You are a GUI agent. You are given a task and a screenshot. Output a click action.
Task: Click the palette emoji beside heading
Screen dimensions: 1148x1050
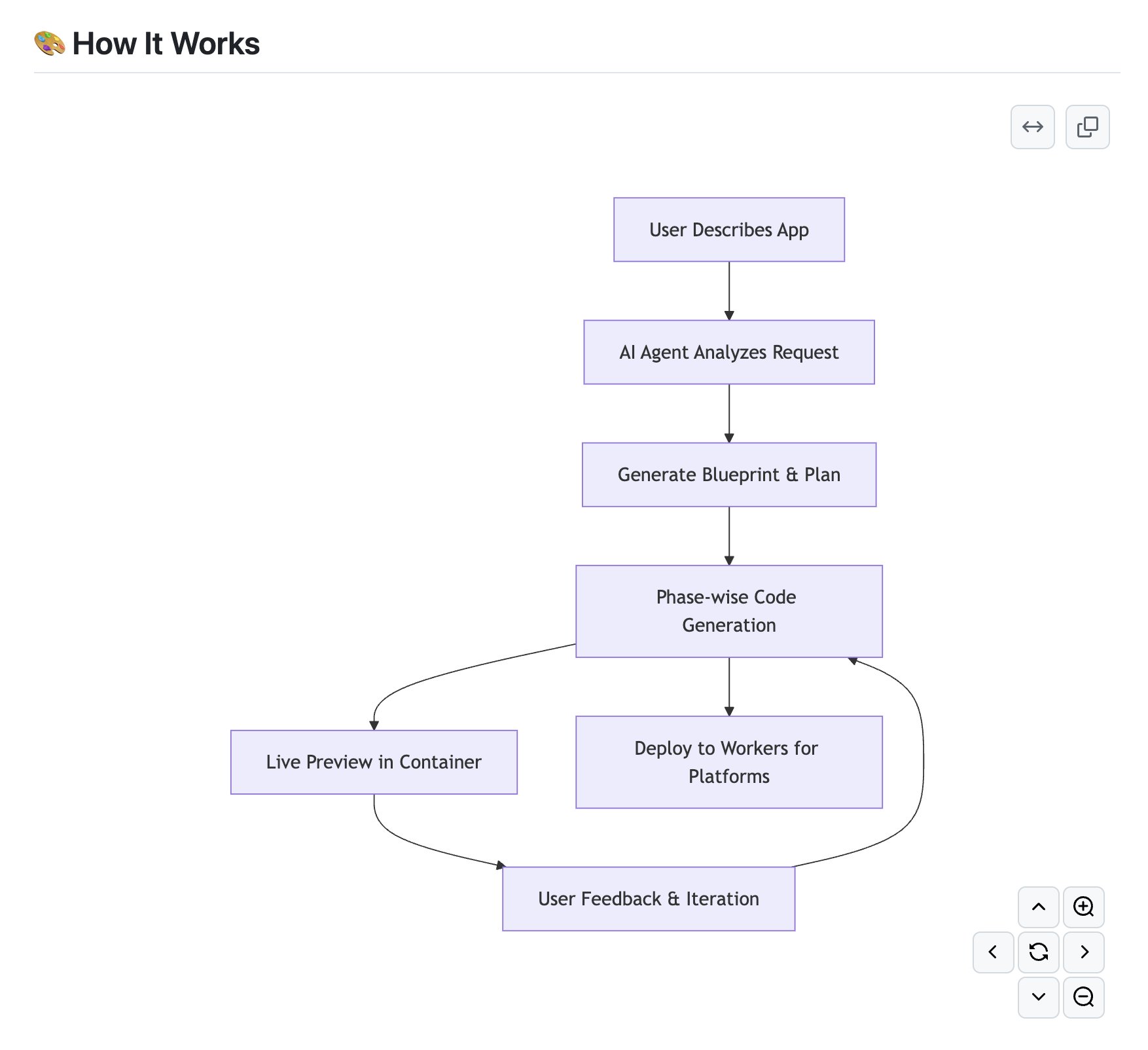pos(50,44)
